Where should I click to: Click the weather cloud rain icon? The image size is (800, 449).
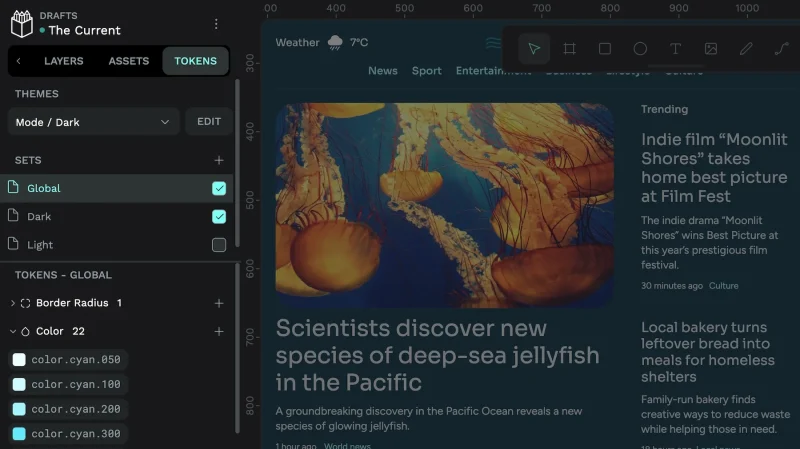[x=335, y=42]
